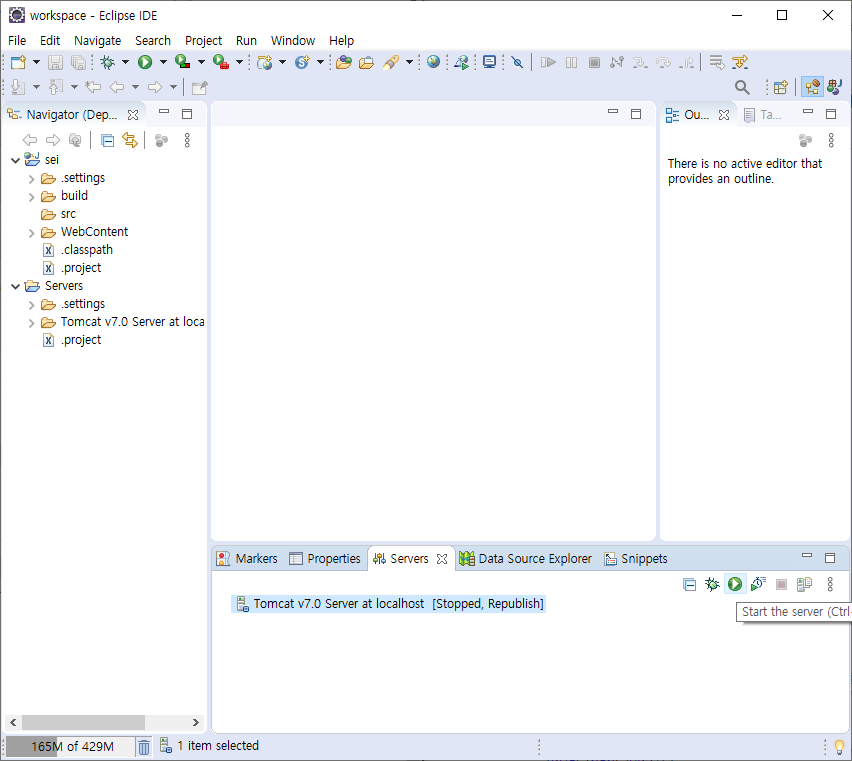Image resolution: width=852 pixels, height=761 pixels.
Task: Open the web browser globe icon
Action: [433, 62]
